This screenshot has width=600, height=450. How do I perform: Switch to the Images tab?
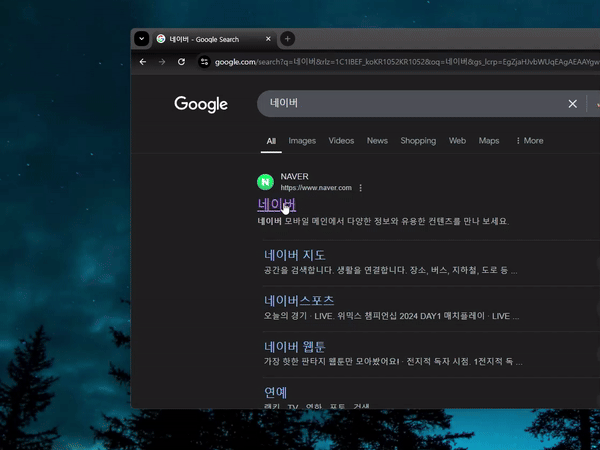[302, 141]
